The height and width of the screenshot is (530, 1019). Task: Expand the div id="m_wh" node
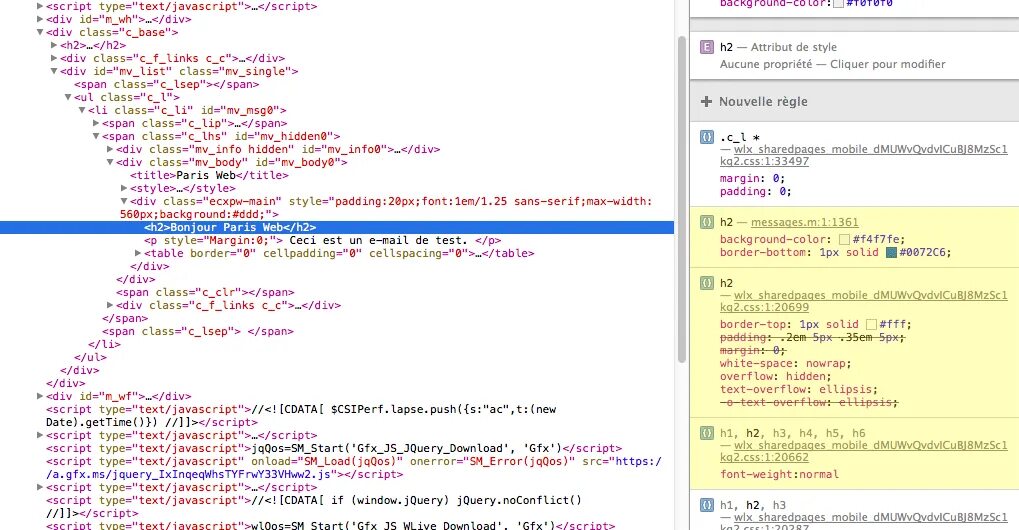(40, 19)
